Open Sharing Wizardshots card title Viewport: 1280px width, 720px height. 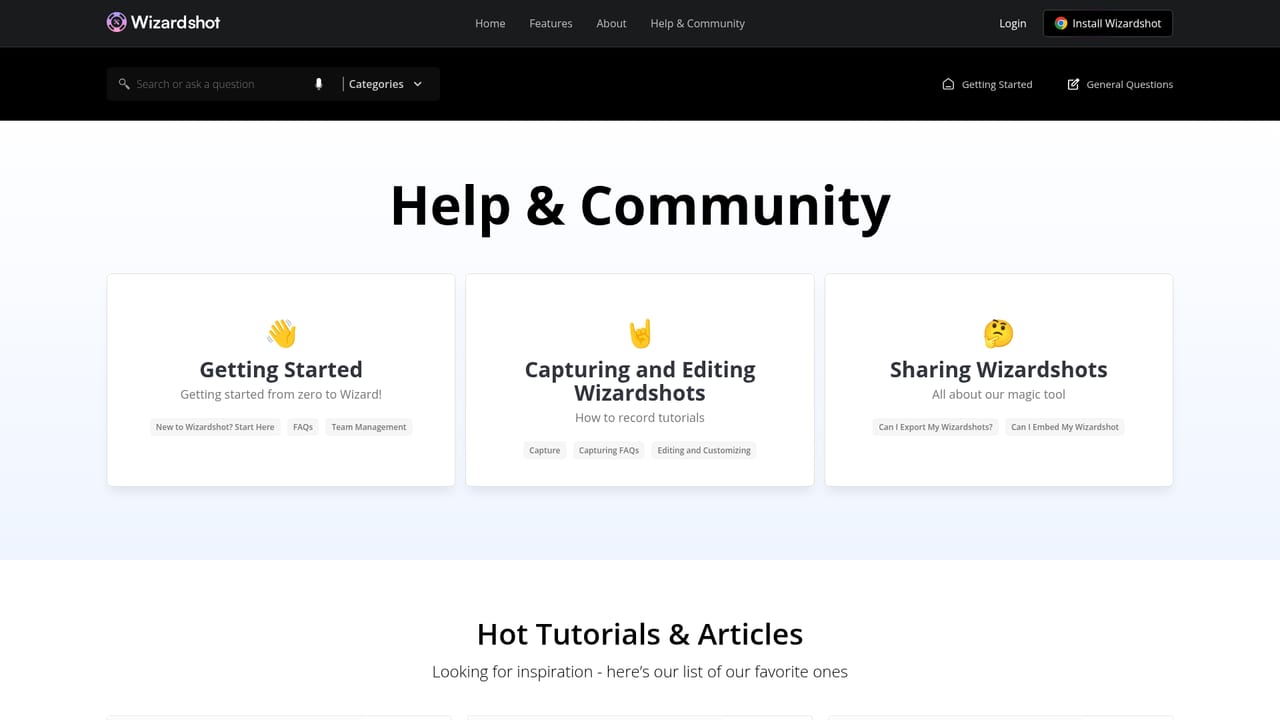coord(999,369)
